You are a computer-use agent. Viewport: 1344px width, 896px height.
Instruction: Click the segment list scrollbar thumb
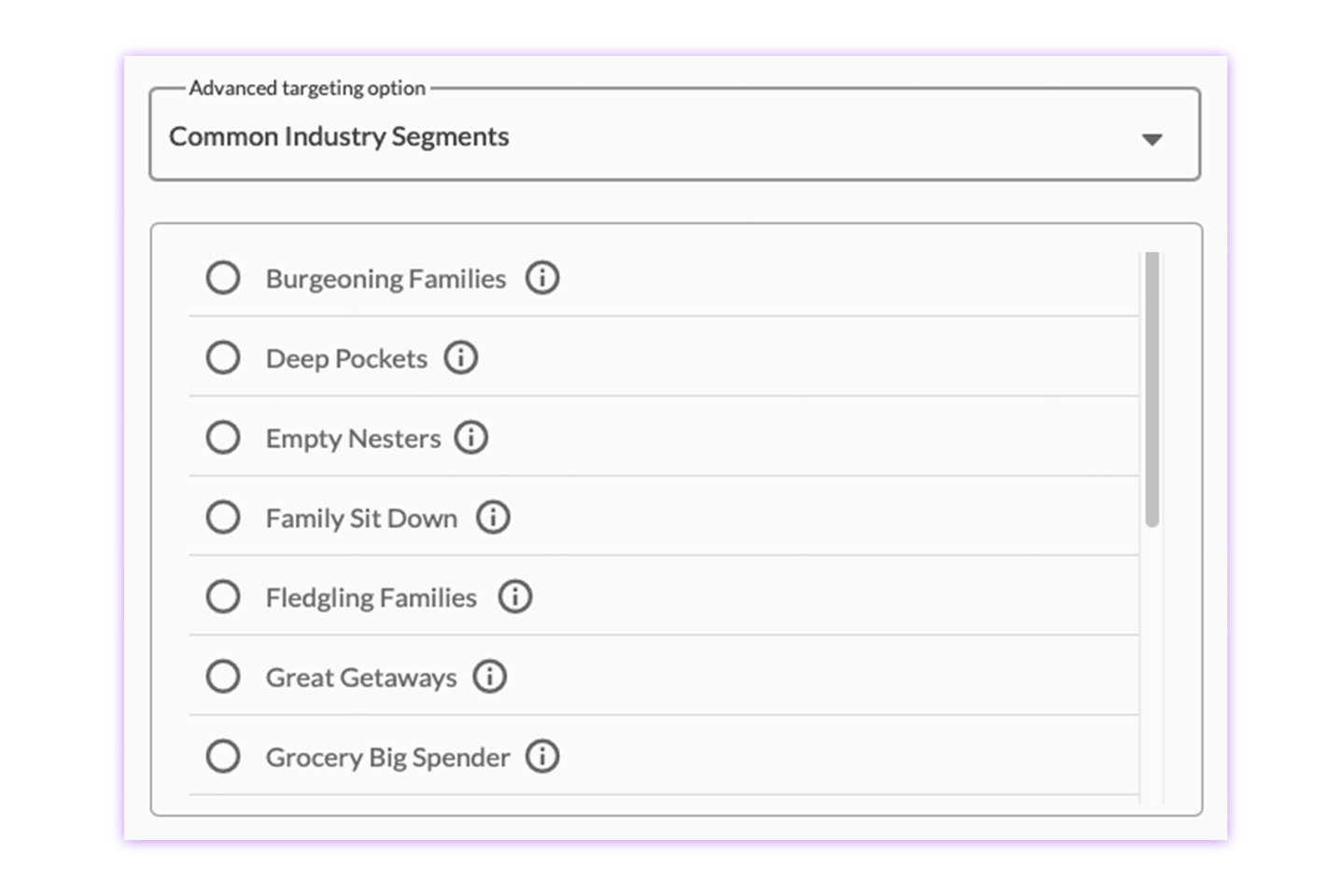coord(1153,389)
